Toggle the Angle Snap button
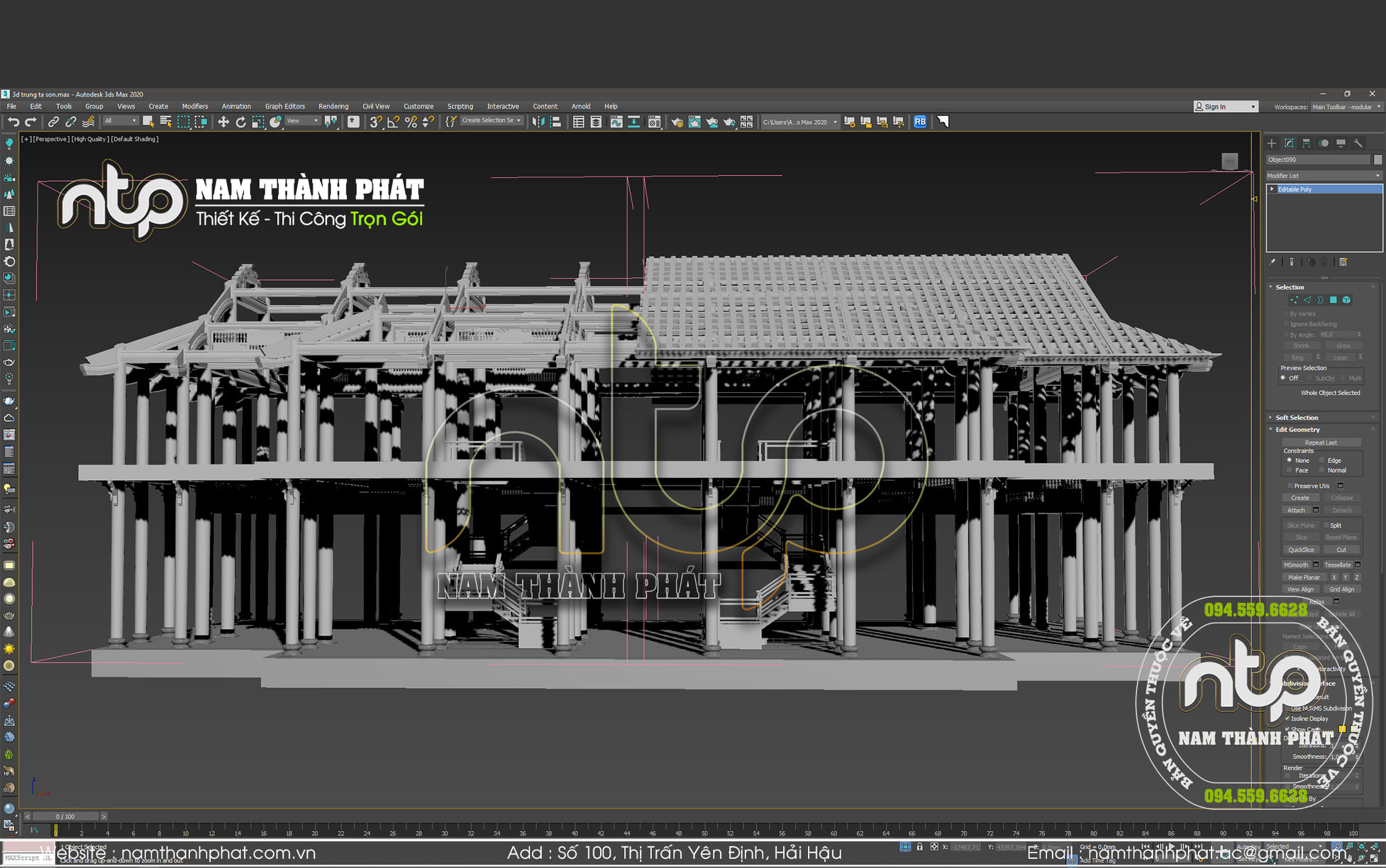The image size is (1386, 868). click(x=393, y=122)
